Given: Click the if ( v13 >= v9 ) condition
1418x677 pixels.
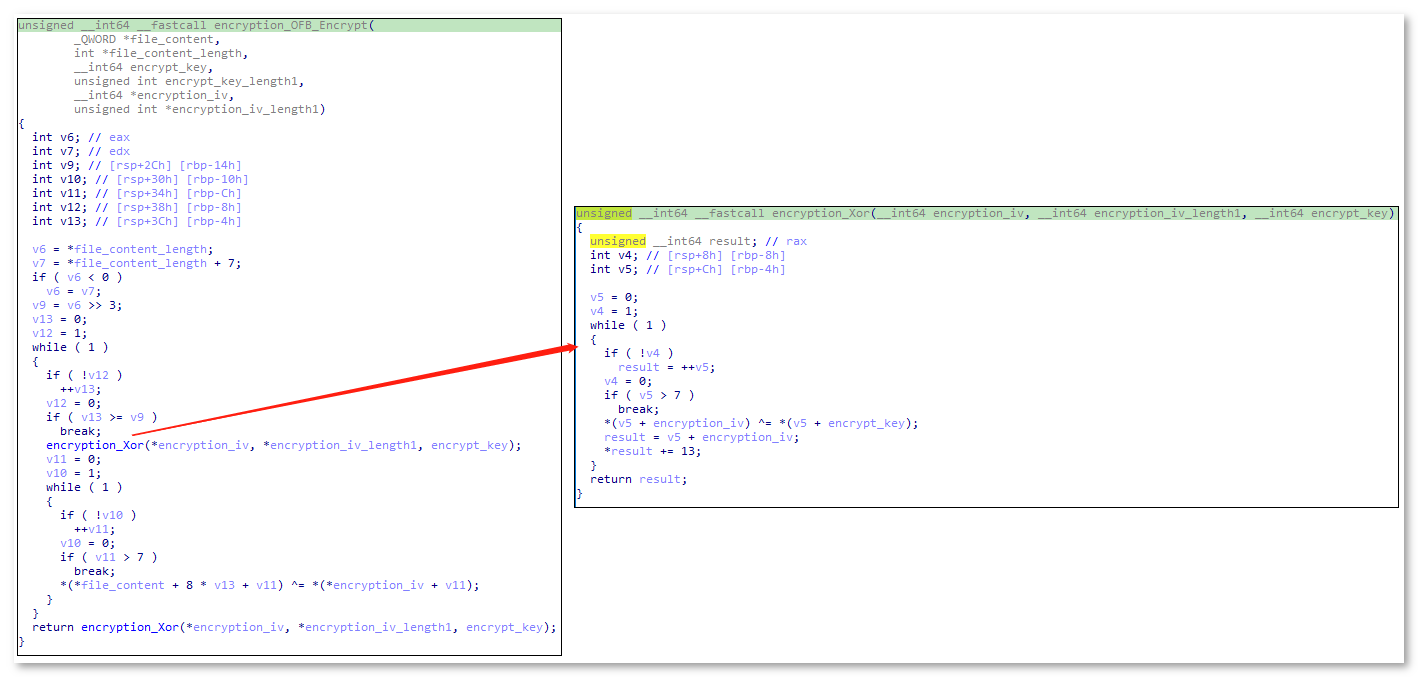Looking at the screenshot, I should point(101,417).
